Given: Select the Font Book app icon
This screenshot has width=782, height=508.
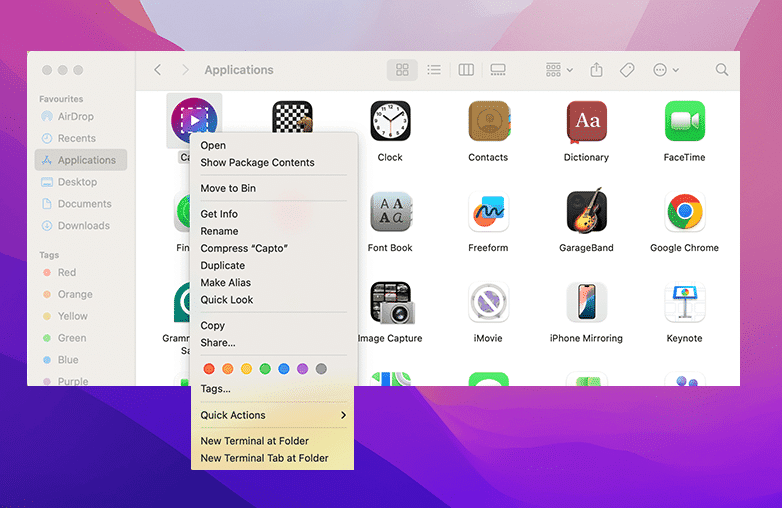Looking at the screenshot, I should click(x=390, y=212).
